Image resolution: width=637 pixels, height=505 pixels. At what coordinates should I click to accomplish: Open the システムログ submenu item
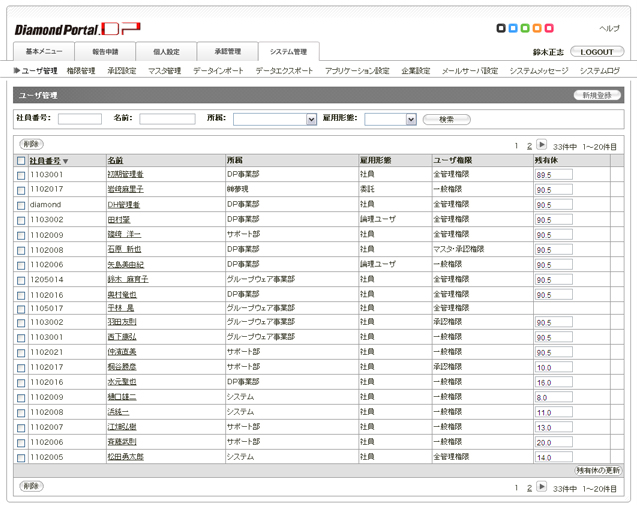point(600,71)
